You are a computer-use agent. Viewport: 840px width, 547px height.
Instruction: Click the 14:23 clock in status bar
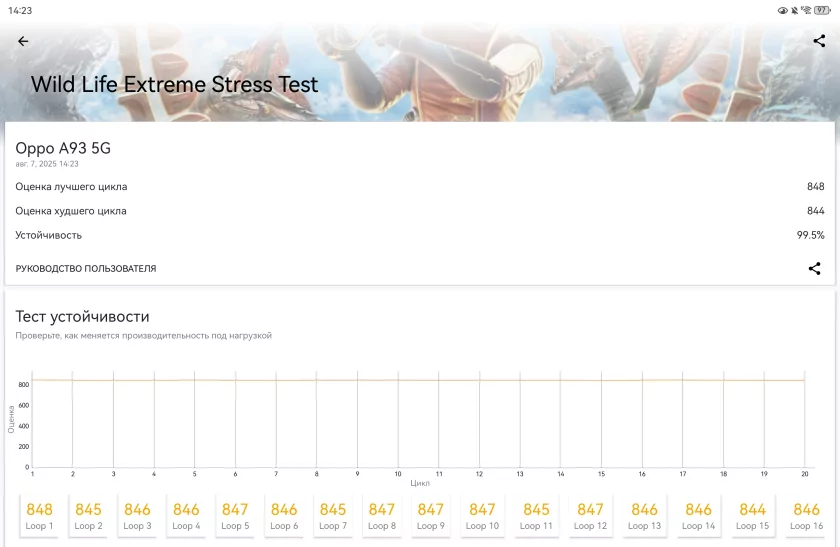coord(20,11)
